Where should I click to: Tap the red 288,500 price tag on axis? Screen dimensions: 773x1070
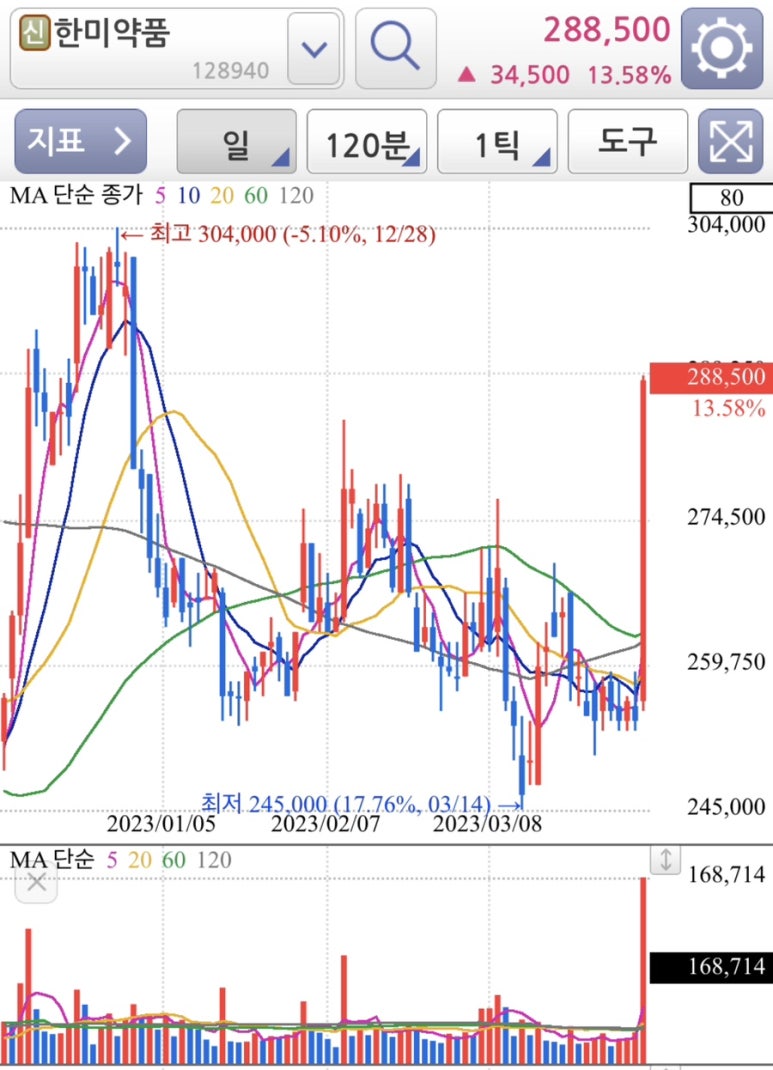[x=710, y=378]
